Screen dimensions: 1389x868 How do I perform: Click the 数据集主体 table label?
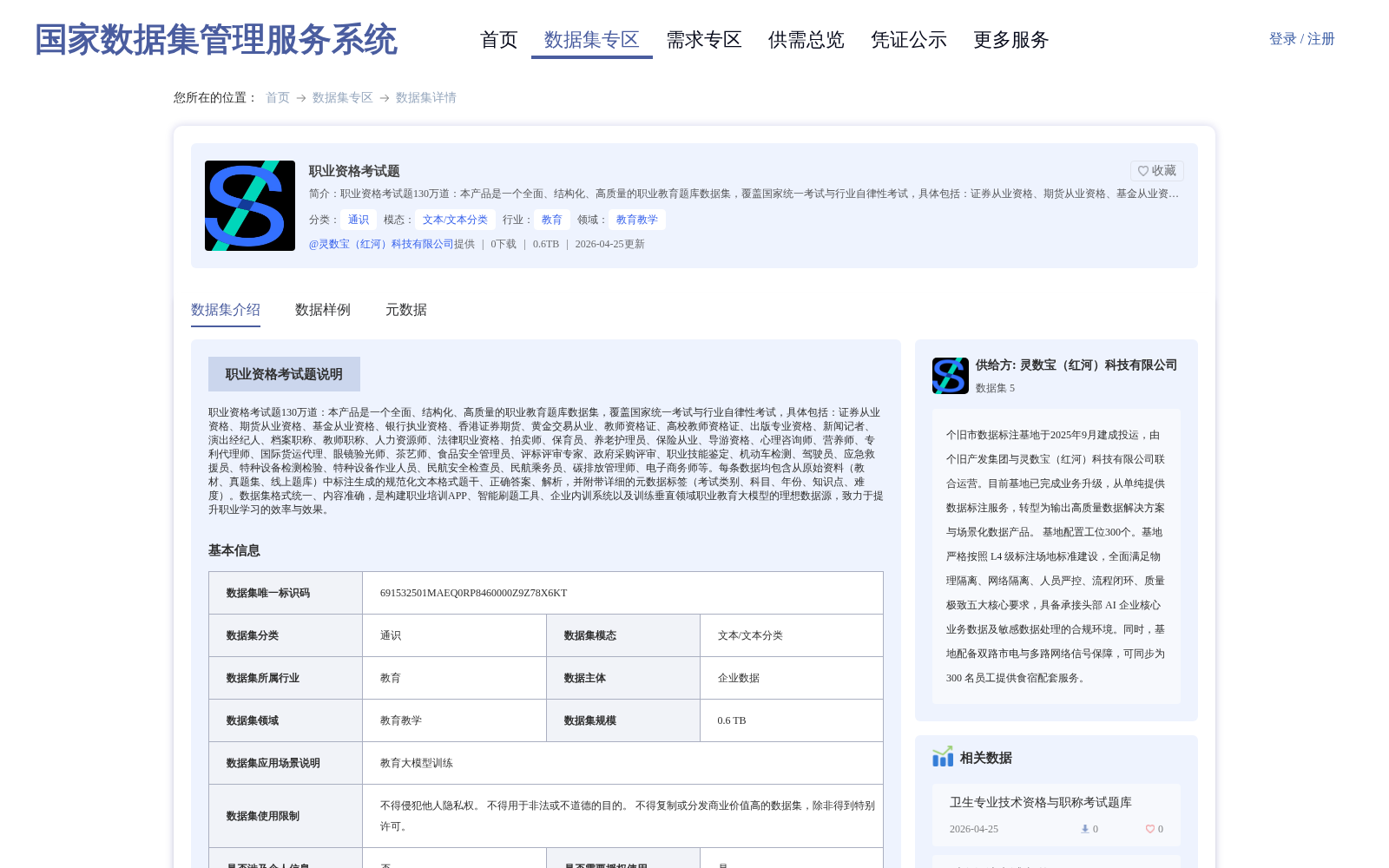585,678
